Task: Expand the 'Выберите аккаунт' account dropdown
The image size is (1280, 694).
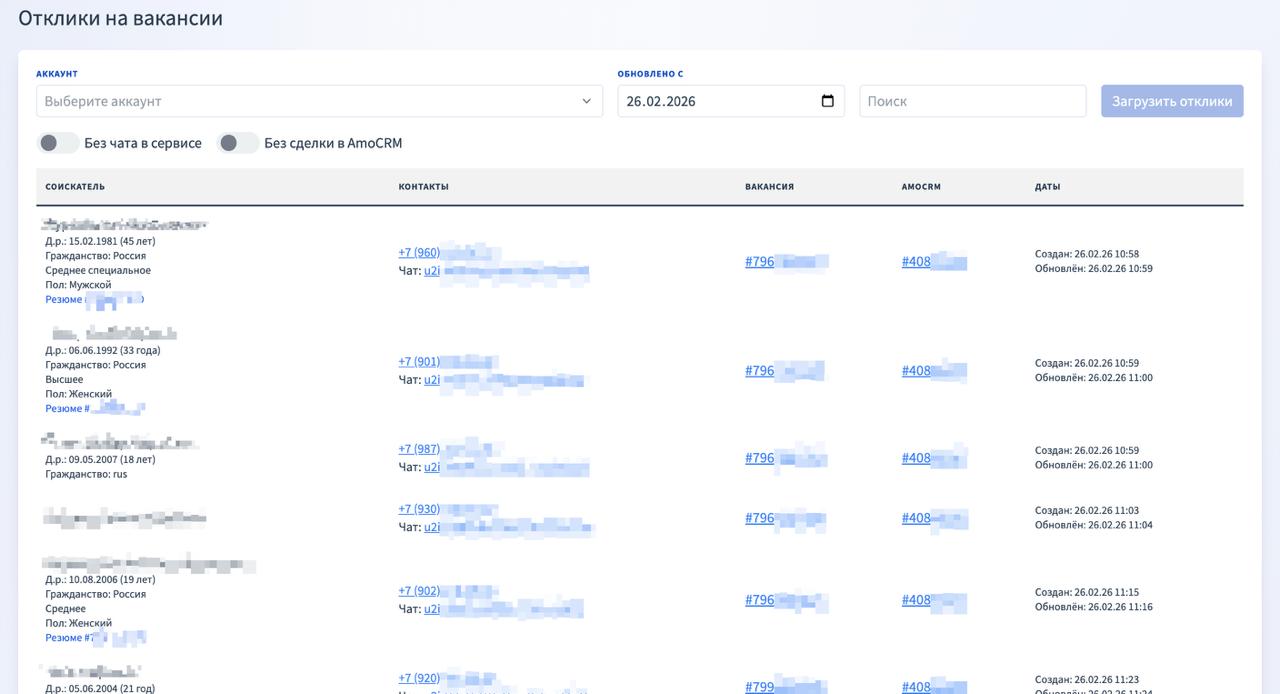Action: [319, 101]
